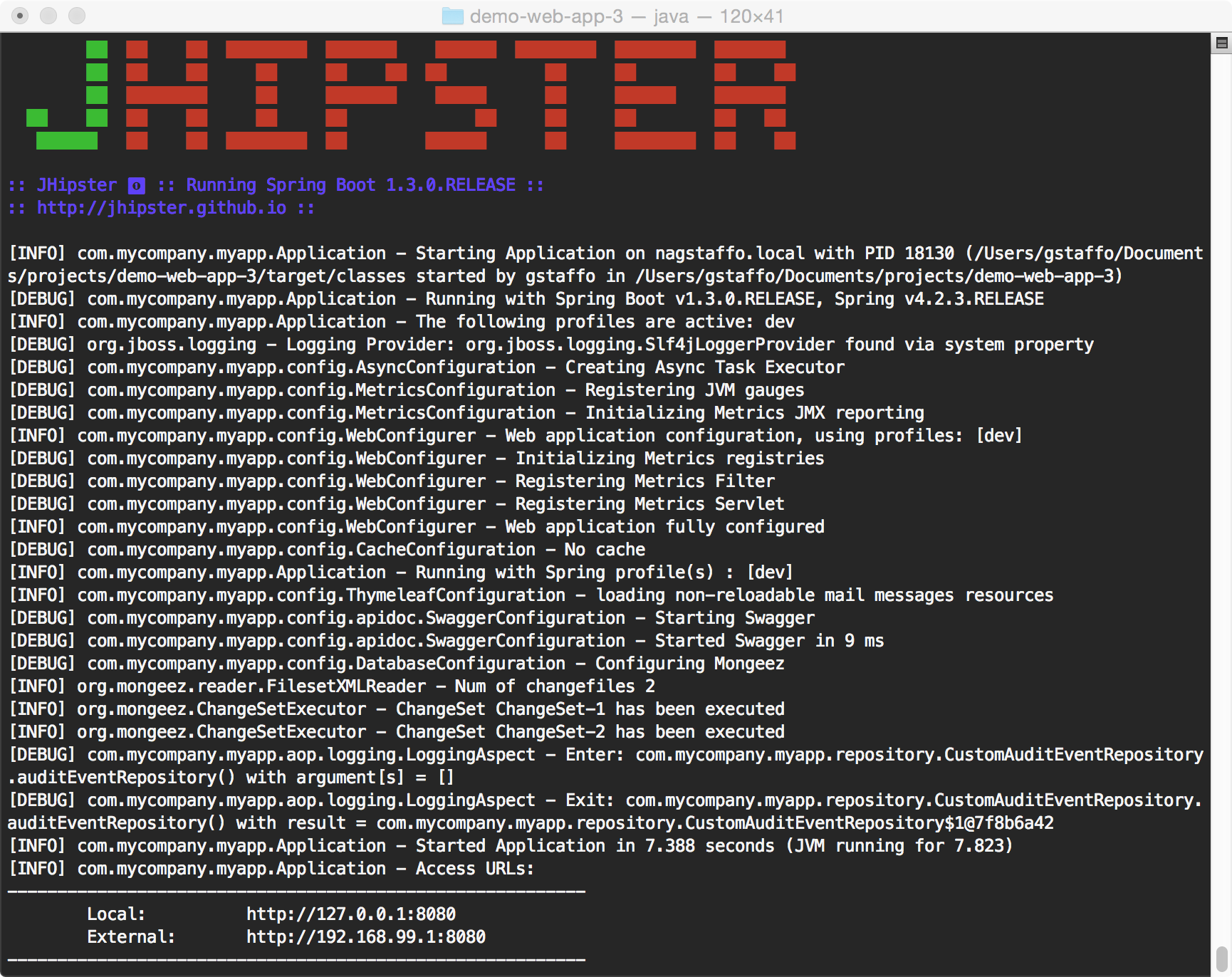Click 'org.jboss.logging.Slf4jLoggerProvider' in the log
Image resolution: width=1232 pixels, height=977 pixels.
coord(650,345)
